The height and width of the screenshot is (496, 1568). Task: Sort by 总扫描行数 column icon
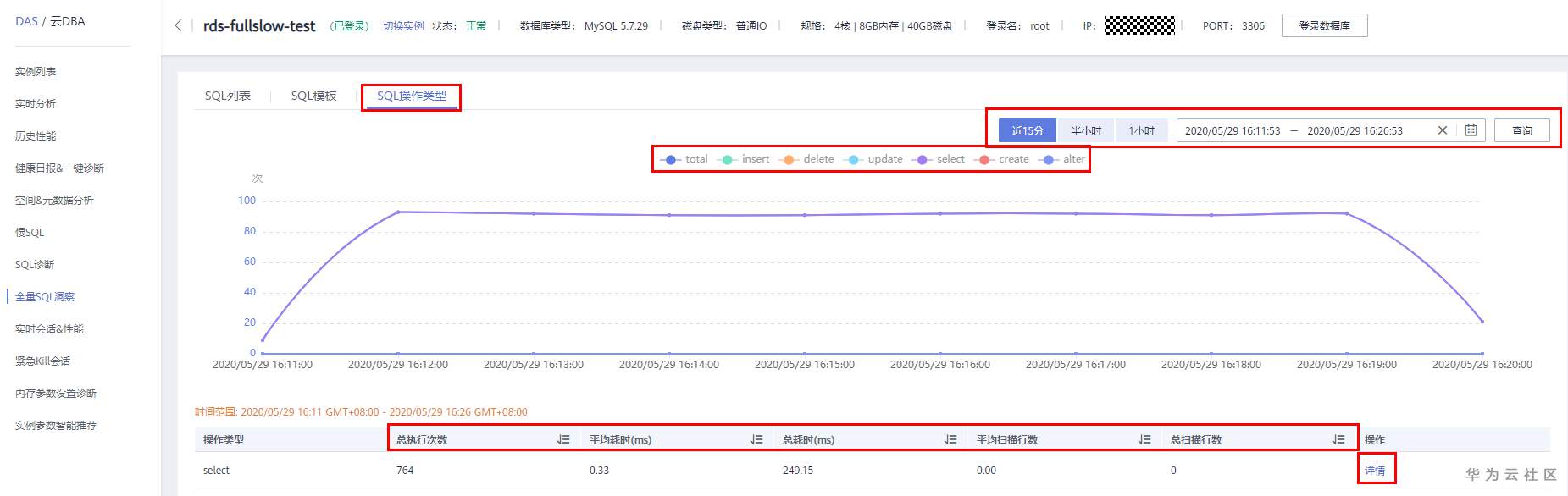tap(1338, 439)
